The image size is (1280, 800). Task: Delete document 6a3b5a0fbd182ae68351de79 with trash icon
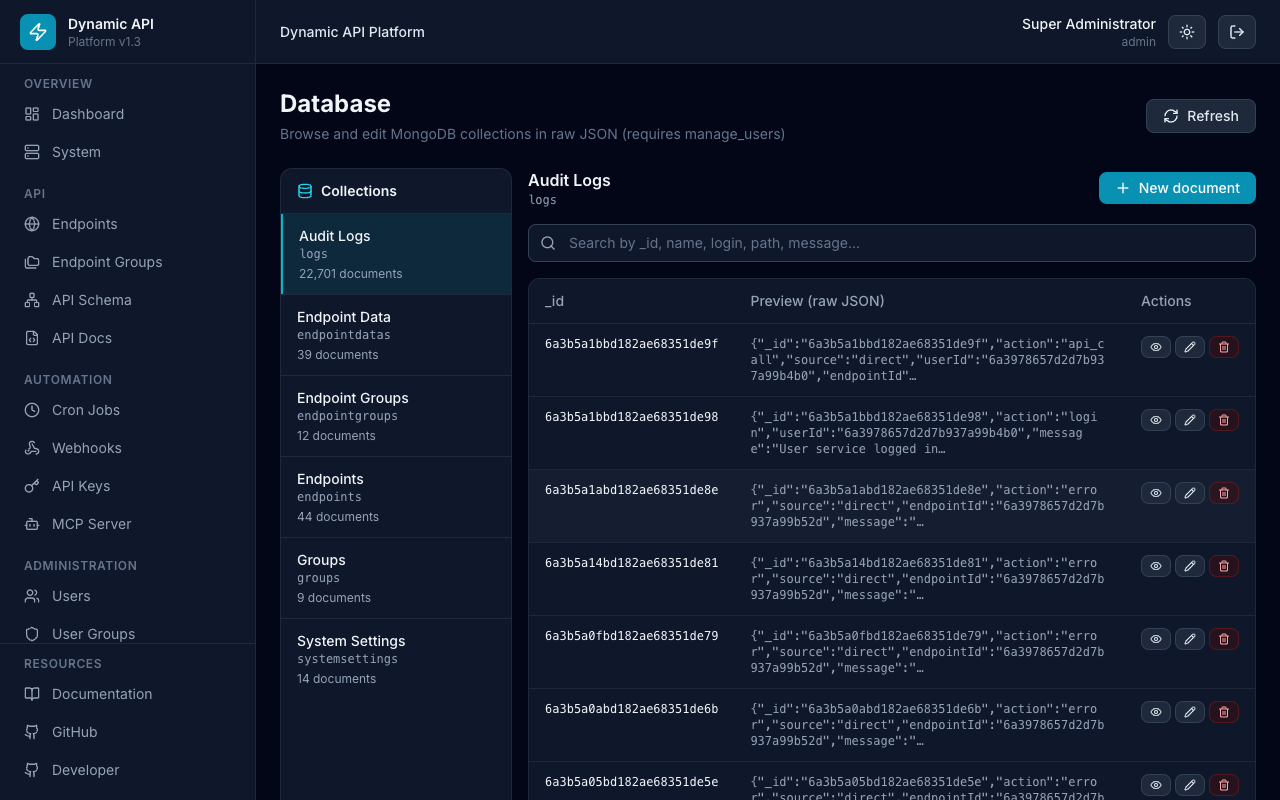[x=1224, y=639]
